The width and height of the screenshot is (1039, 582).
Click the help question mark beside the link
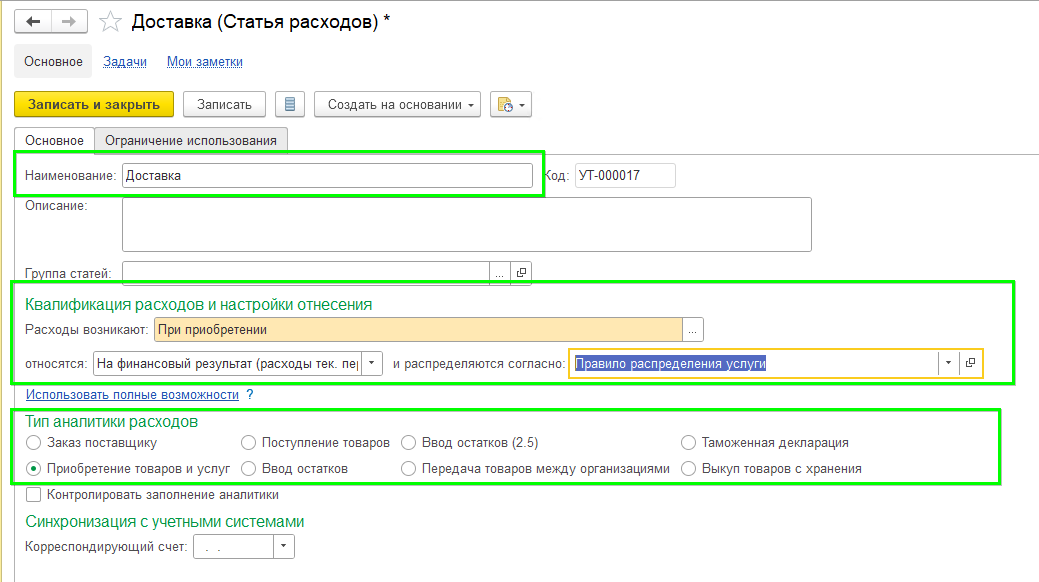pos(250,394)
